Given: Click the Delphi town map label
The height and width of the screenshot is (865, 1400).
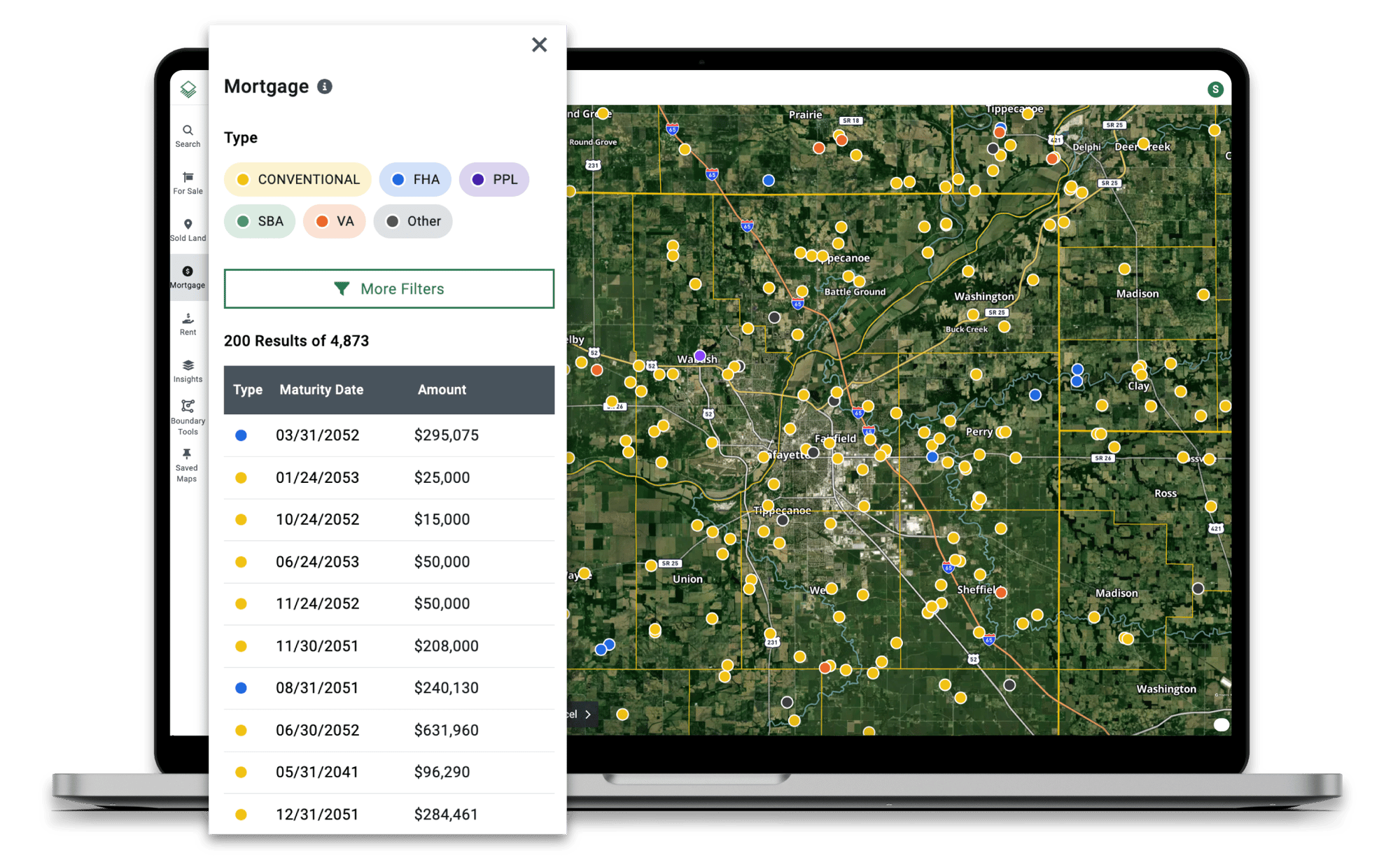Looking at the screenshot, I should coord(1086,147).
